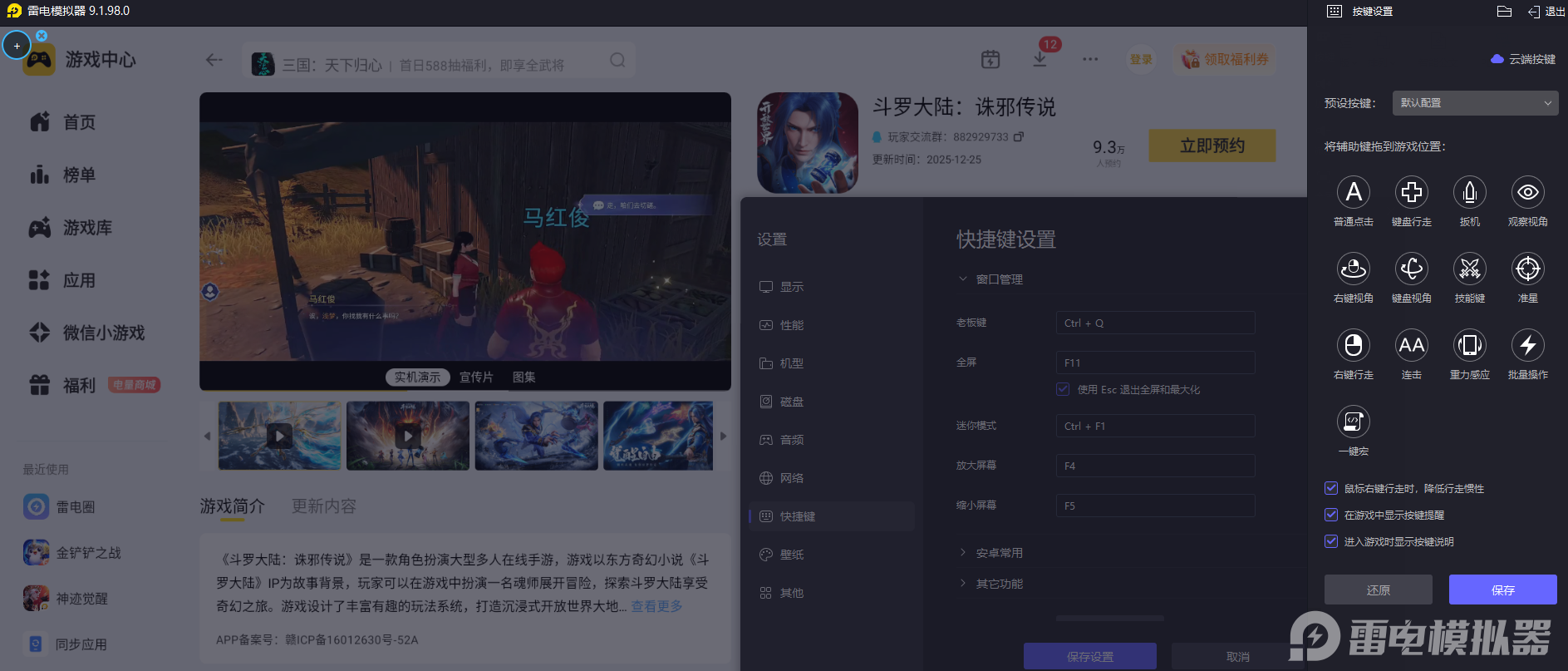Image resolution: width=1568 pixels, height=671 pixels.
Task: Go to 首页 in game center
Action: click(x=62, y=122)
